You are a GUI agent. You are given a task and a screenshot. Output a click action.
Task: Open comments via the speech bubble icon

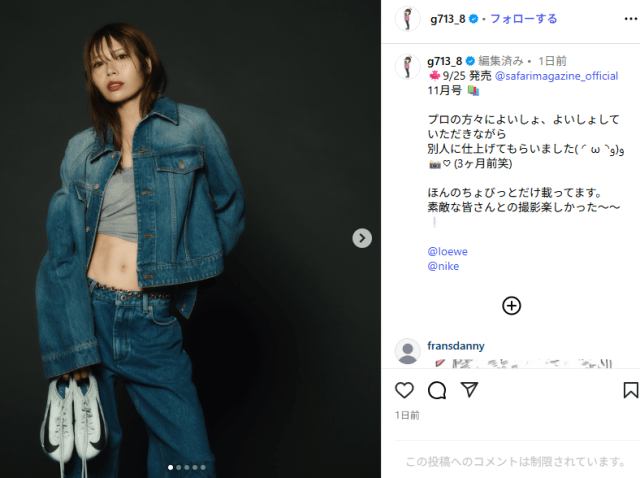(x=437, y=390)
